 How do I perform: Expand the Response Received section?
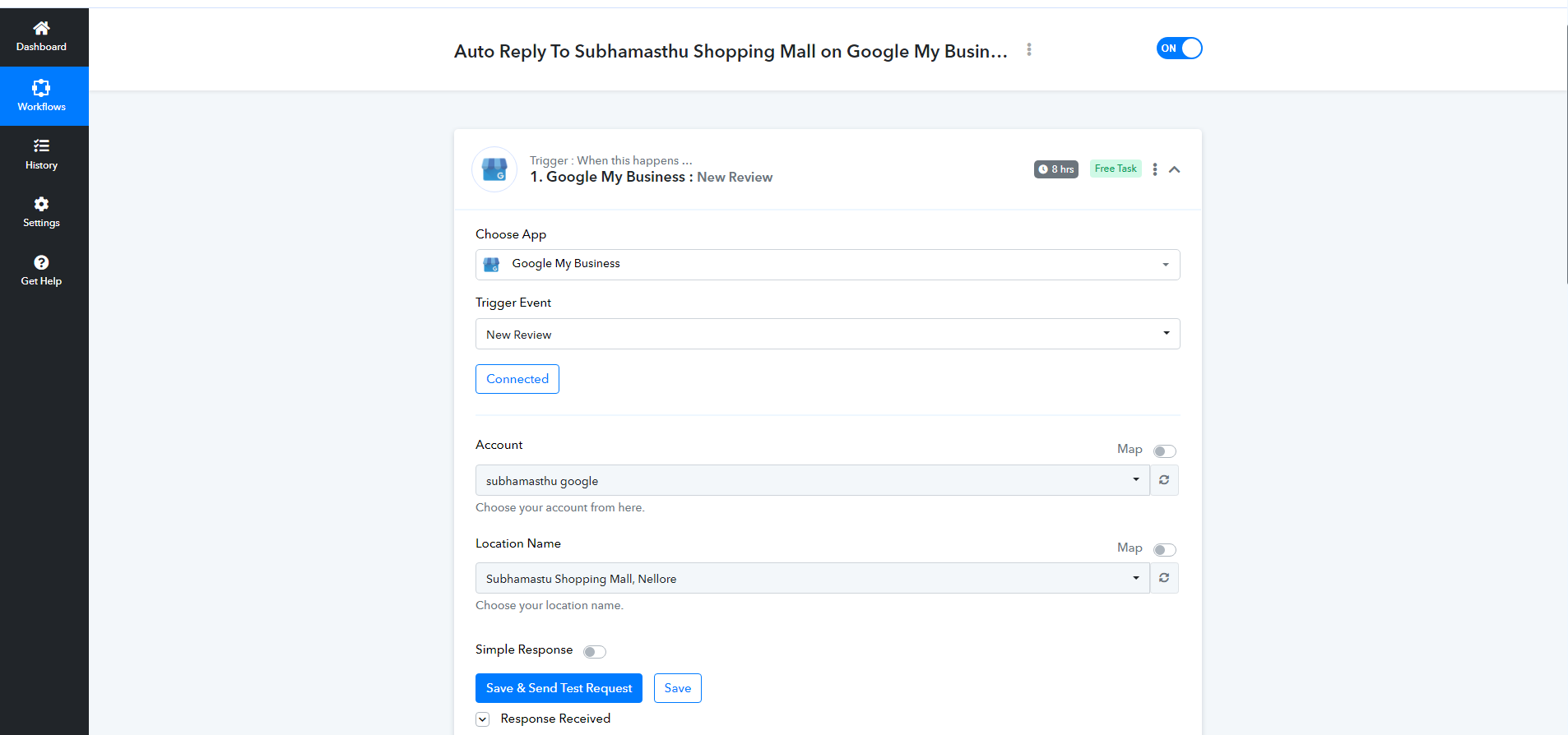click(483, 719)
